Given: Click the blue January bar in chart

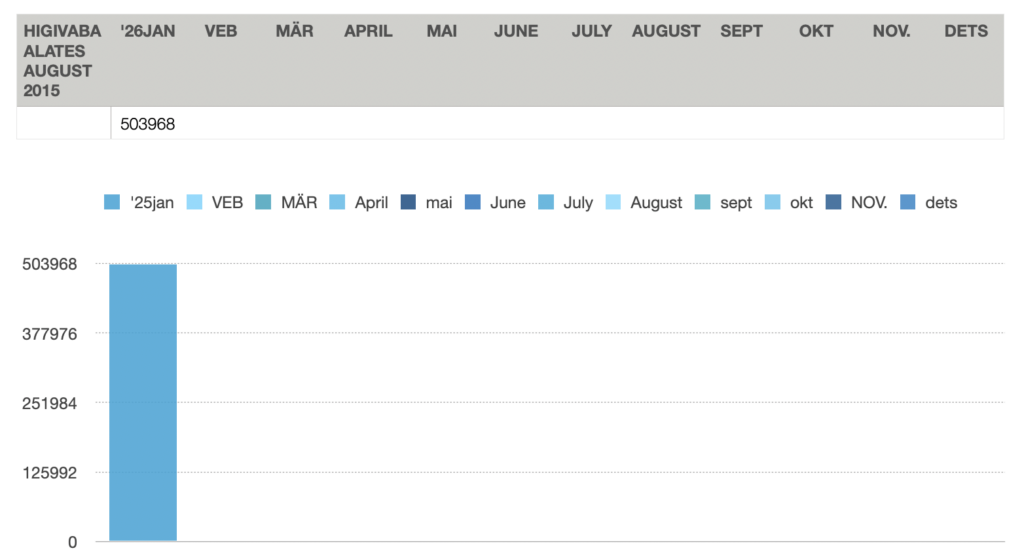Looking at the screenshot, I should tap(143, 402).
